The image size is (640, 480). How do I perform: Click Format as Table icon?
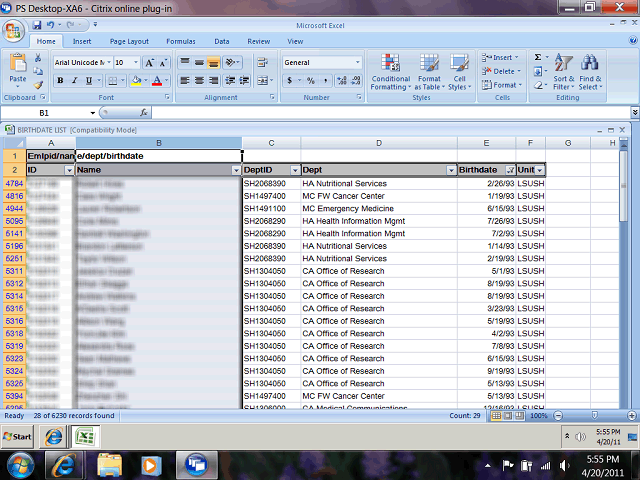coord(429,72)
